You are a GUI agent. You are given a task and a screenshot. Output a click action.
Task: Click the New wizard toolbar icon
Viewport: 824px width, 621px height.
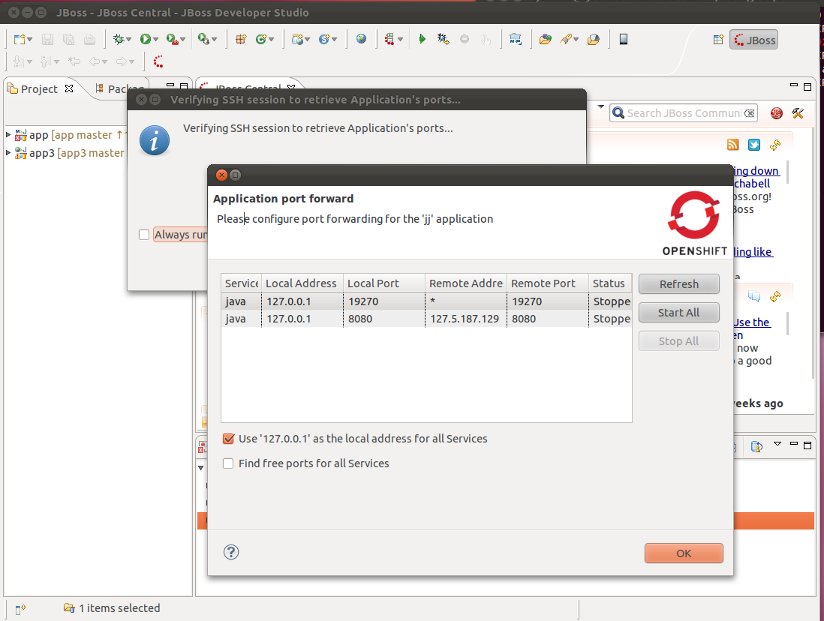[19, 39]
